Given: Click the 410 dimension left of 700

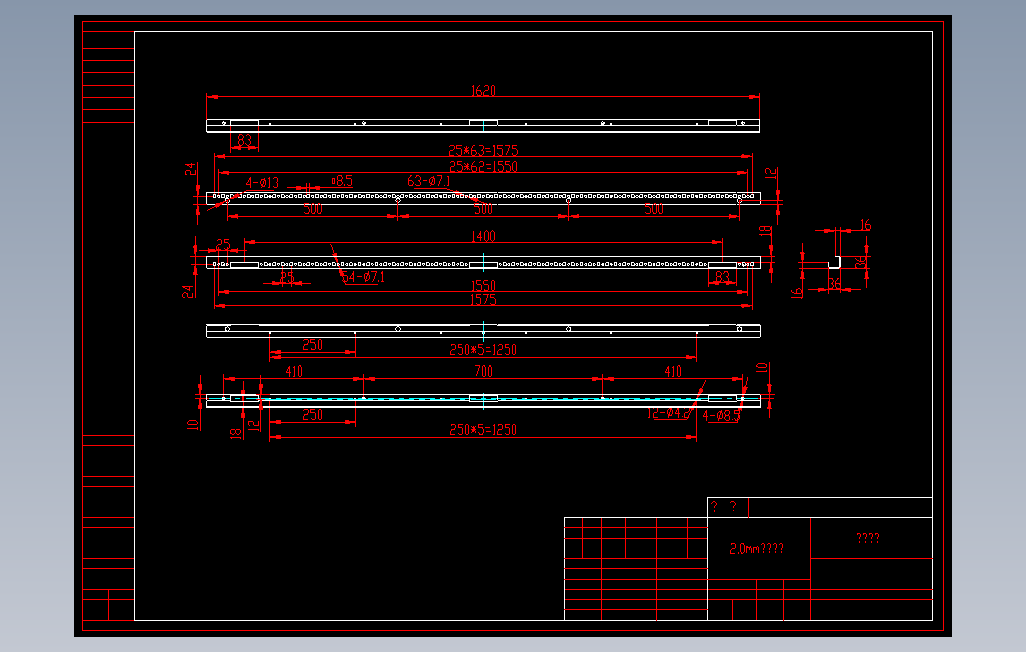Looking at the screenshot, I should [294, 372].
